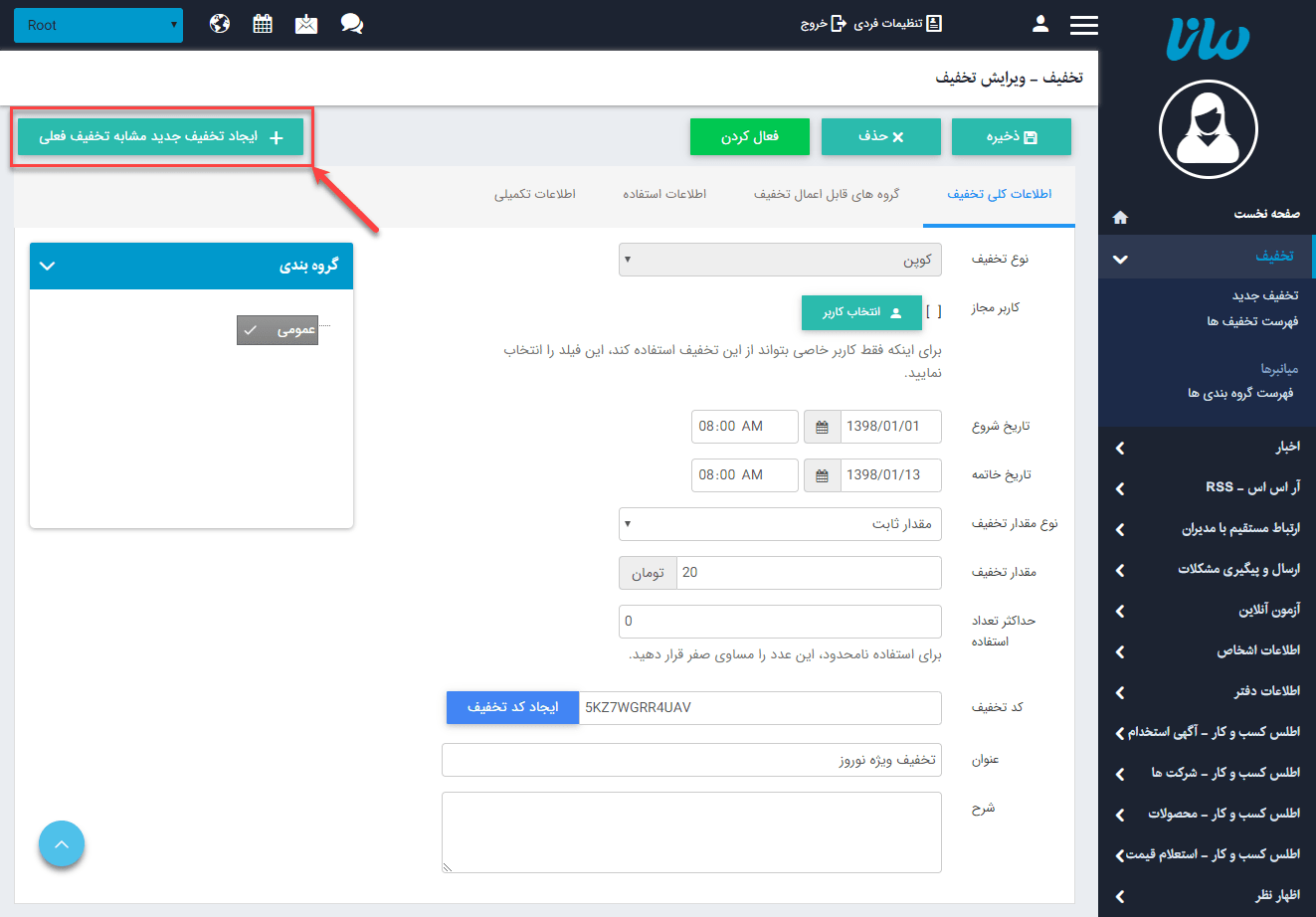Open the calendar picker for تاریخ شروع
This screenshot has width=1316, height=917.
pos(822,426)
